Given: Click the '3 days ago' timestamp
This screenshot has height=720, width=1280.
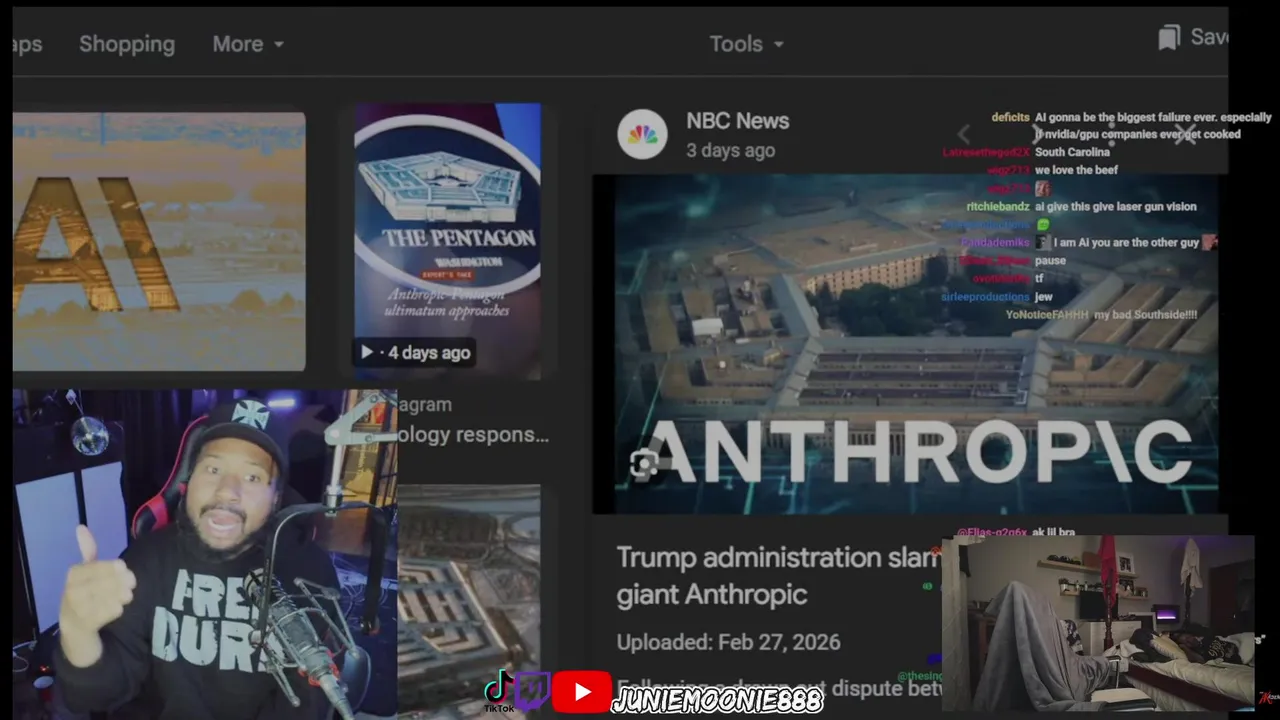Looking at the screenshot, I should [x=730, y=151].
